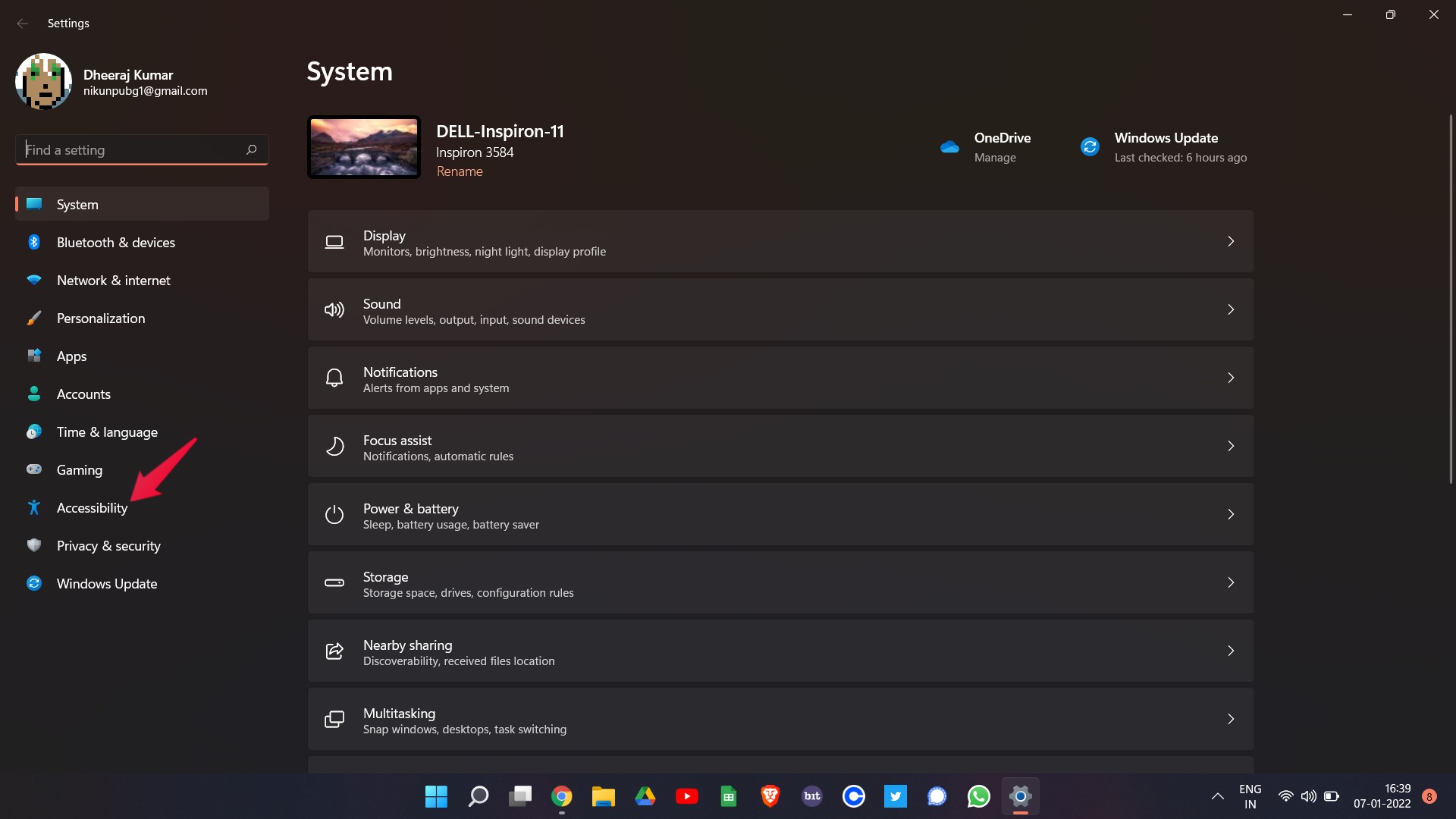Click the Windows Update refresh icon in header
The image size is (1456, 819).
pyautogui.click(x=1090, y=147)
